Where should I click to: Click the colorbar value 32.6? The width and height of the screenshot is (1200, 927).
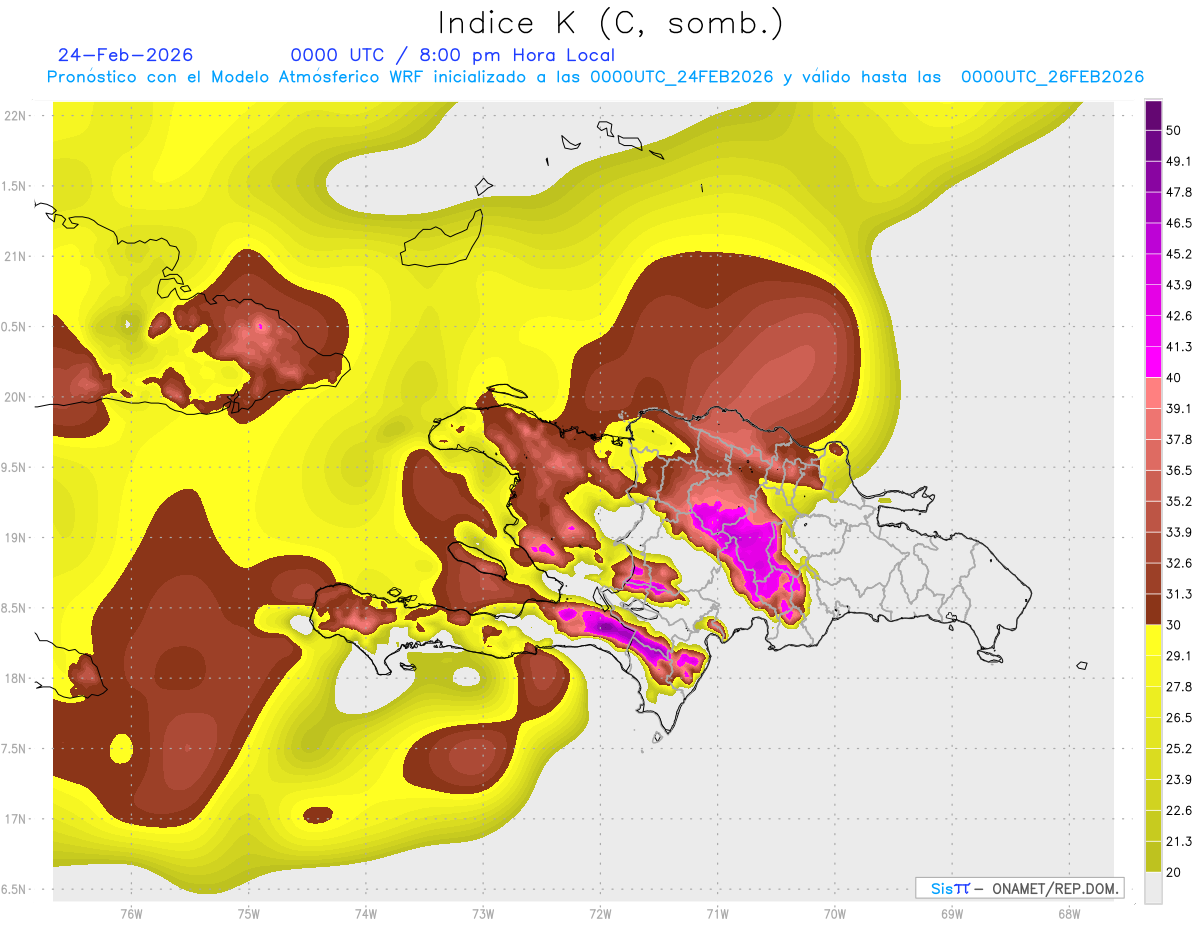(1179, 563)
